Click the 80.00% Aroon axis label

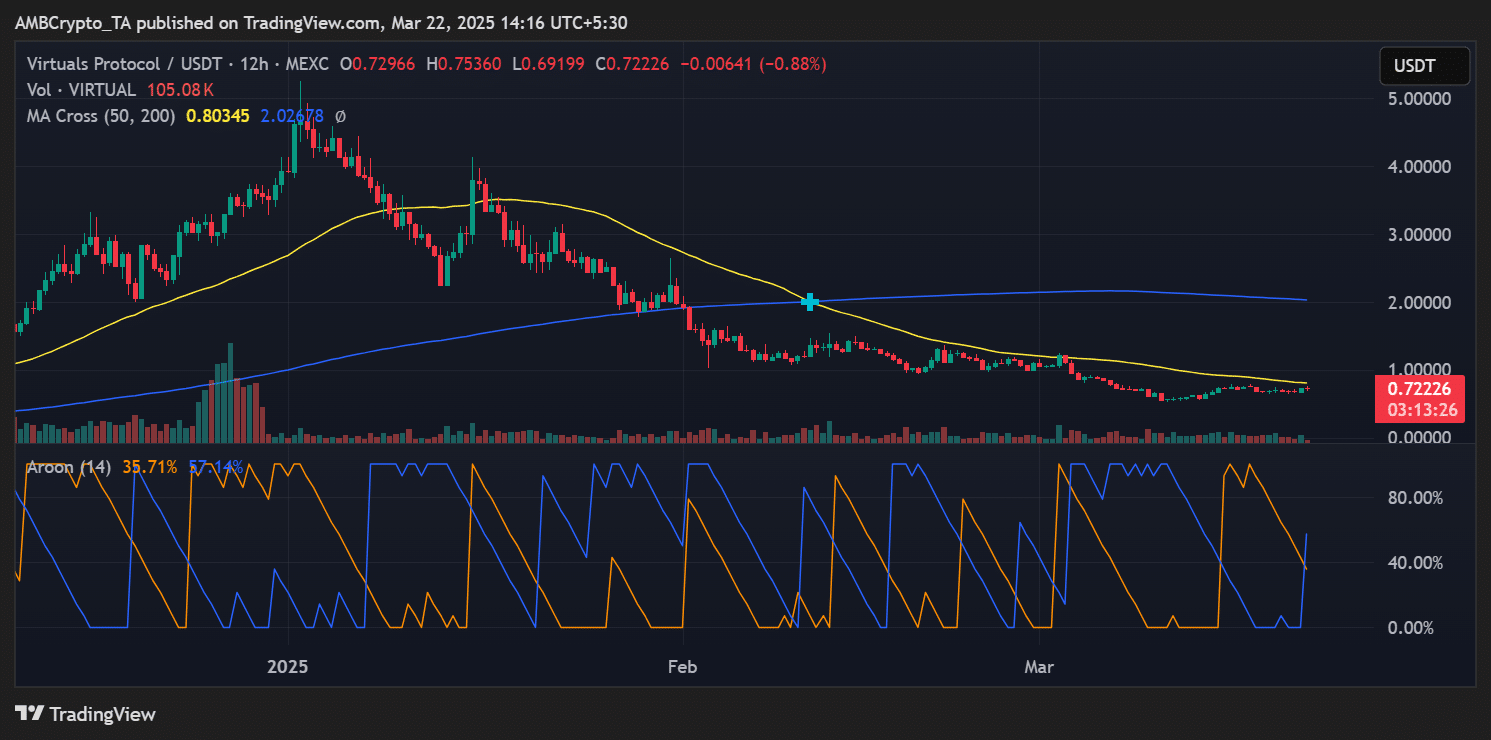coord(1410,498)
